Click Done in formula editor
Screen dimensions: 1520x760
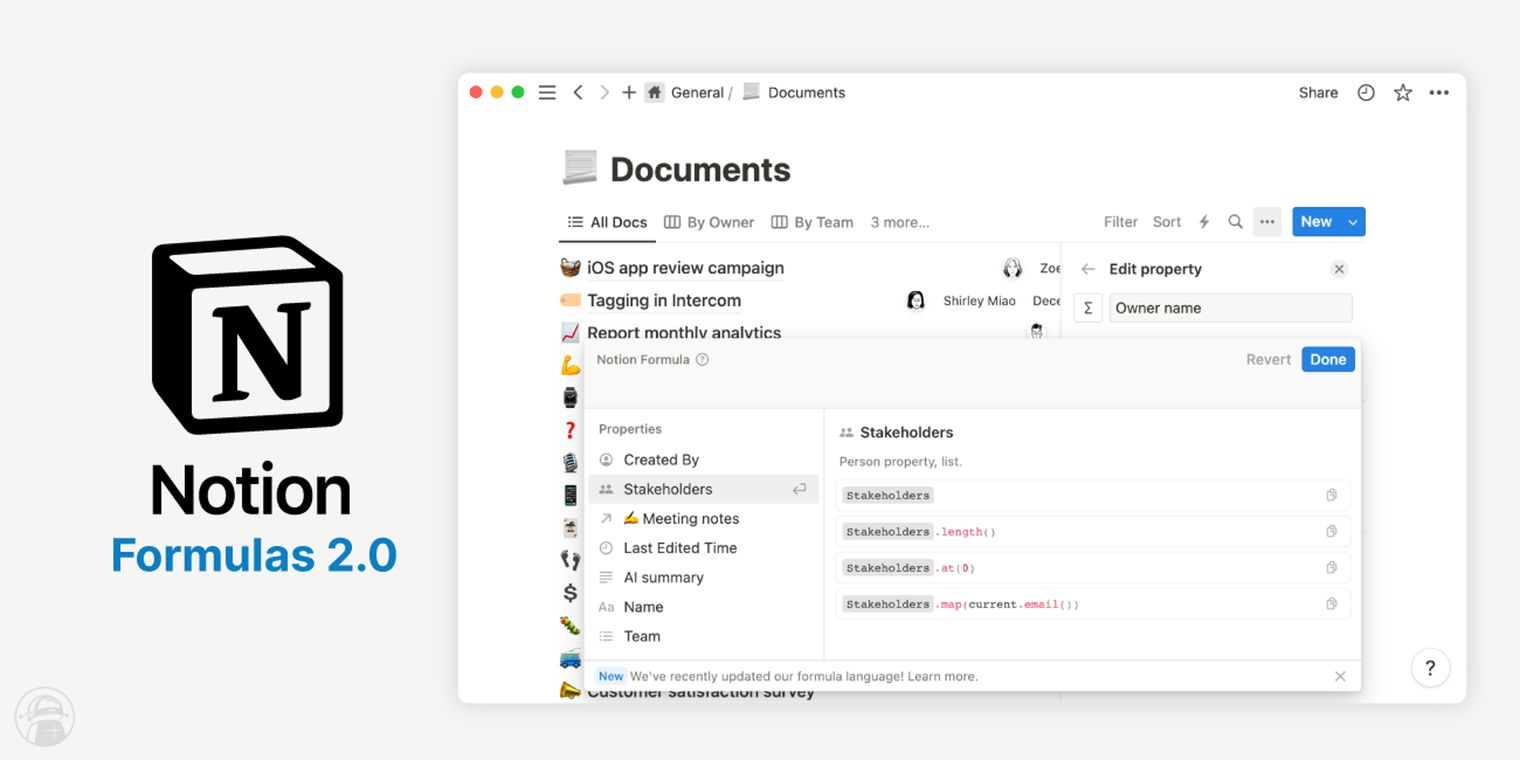[x=1328, y=360]
